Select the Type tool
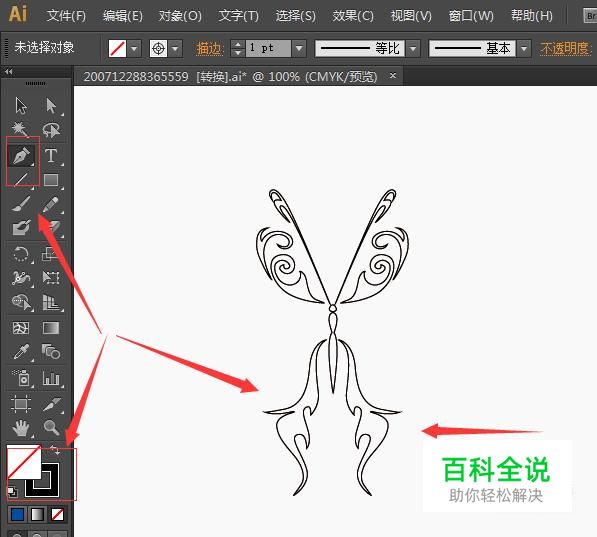 click(51, 155)
